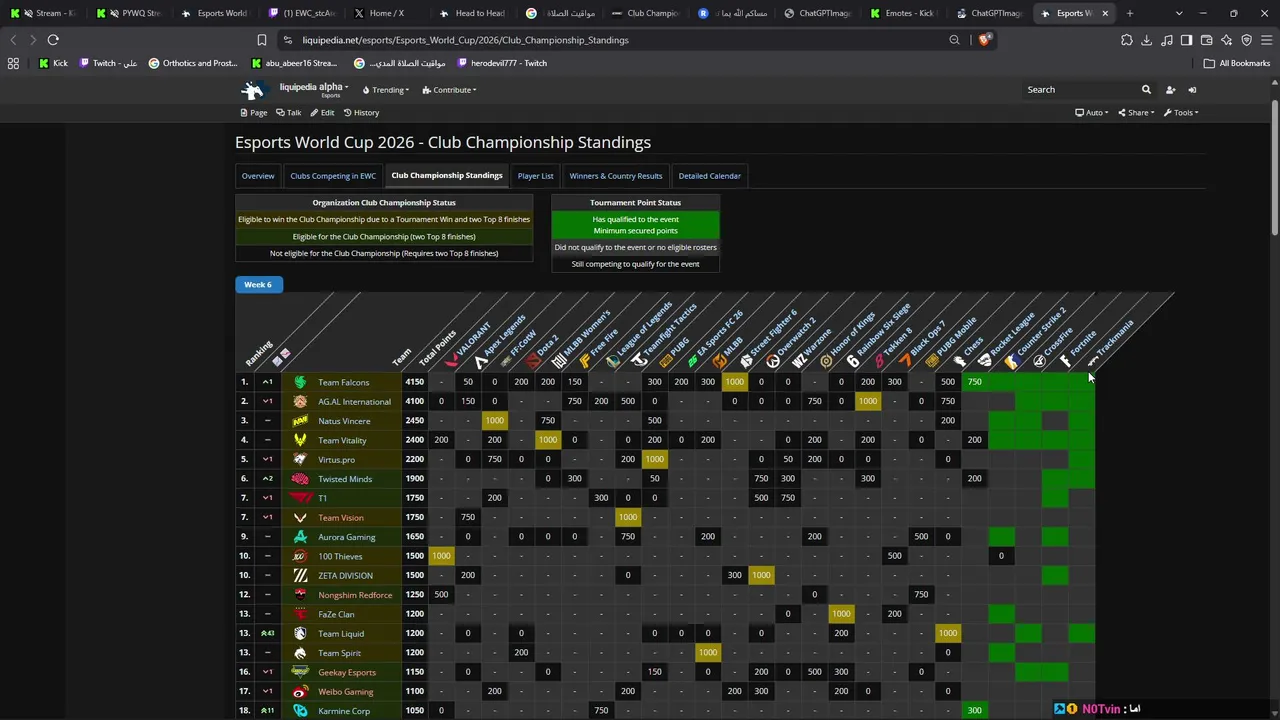This screenshot has width=1280, height=720.
Task: Open the Clubs Competing in EWC tab
Action: [333, 176]
